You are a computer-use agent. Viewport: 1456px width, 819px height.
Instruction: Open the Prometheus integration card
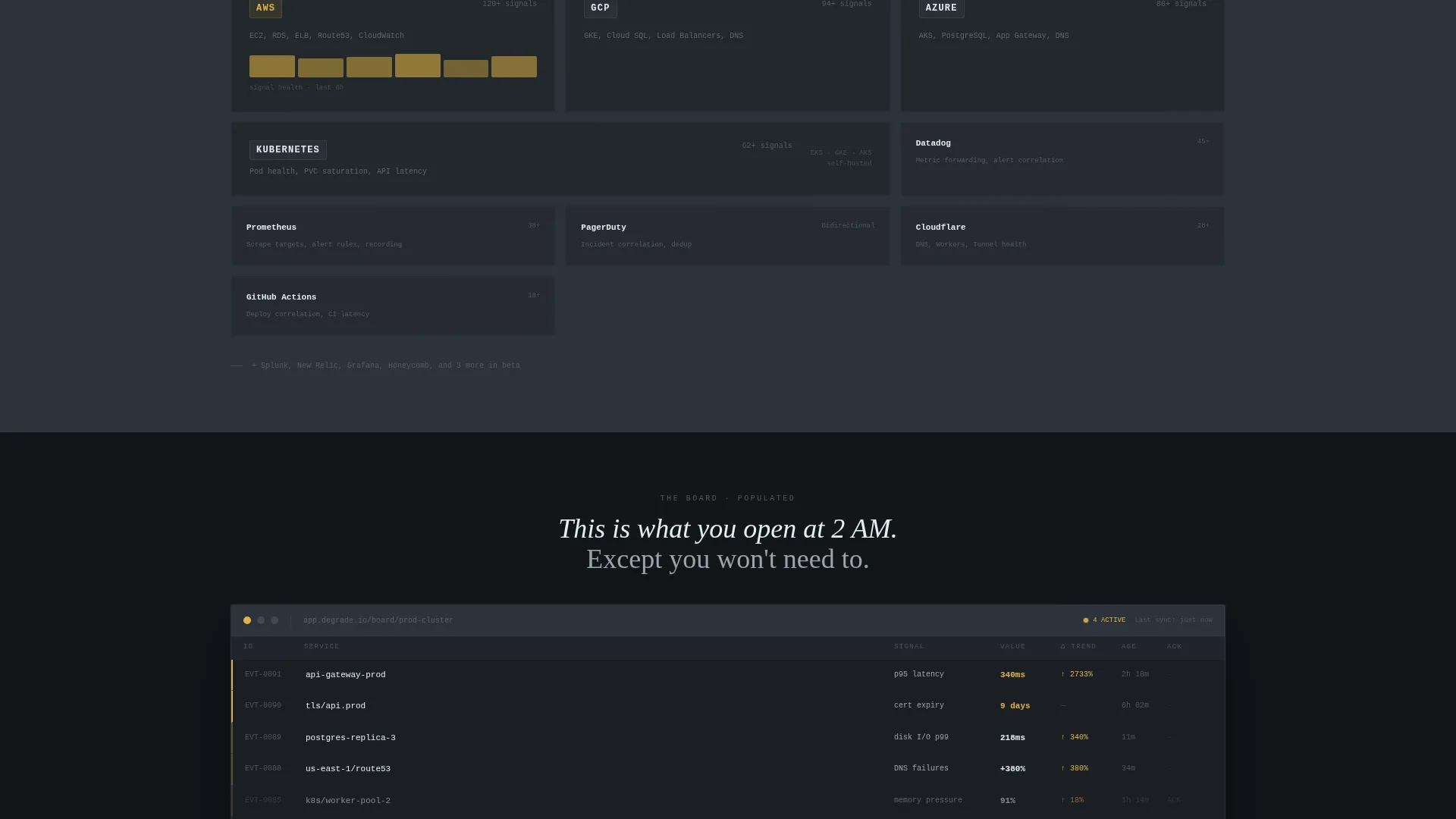click(393, 236)
